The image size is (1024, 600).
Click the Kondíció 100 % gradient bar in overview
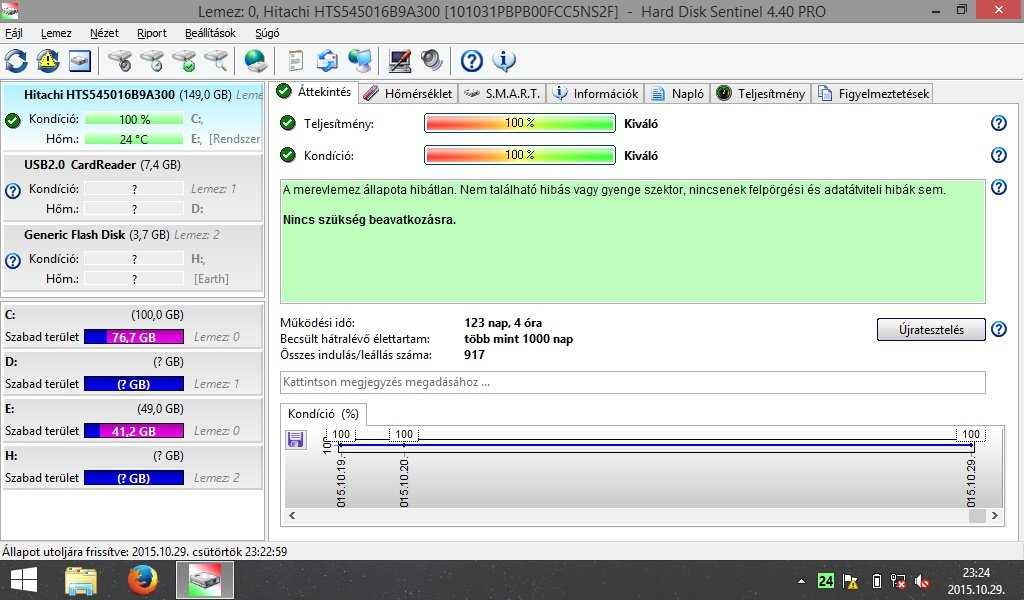pos(520,155)
